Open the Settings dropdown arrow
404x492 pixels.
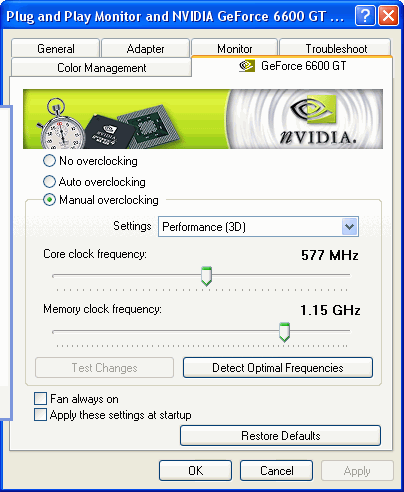(349, 227)
